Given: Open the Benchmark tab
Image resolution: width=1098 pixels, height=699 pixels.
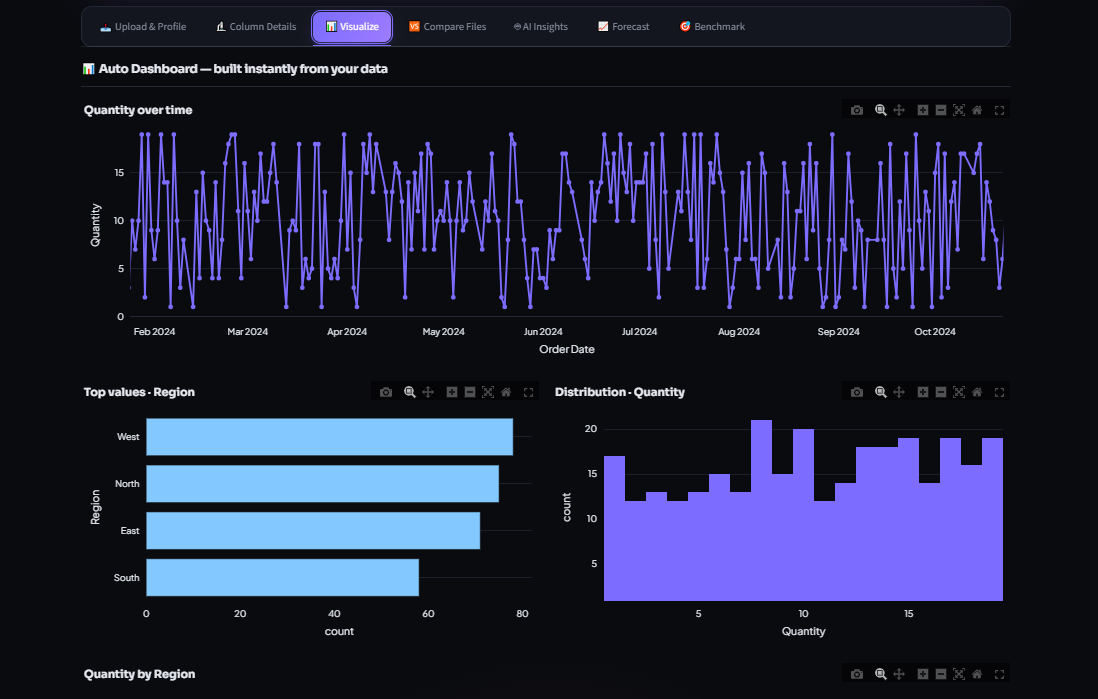Looking at the screenshot, I should click(712, 27).
